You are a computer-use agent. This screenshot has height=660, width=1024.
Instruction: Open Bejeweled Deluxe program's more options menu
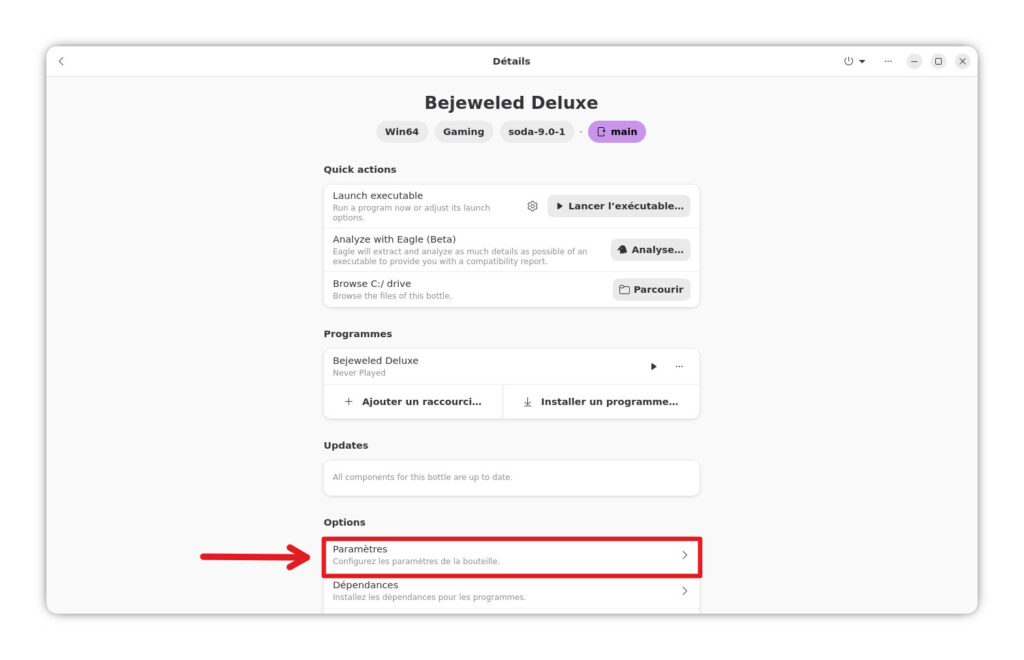679,366
